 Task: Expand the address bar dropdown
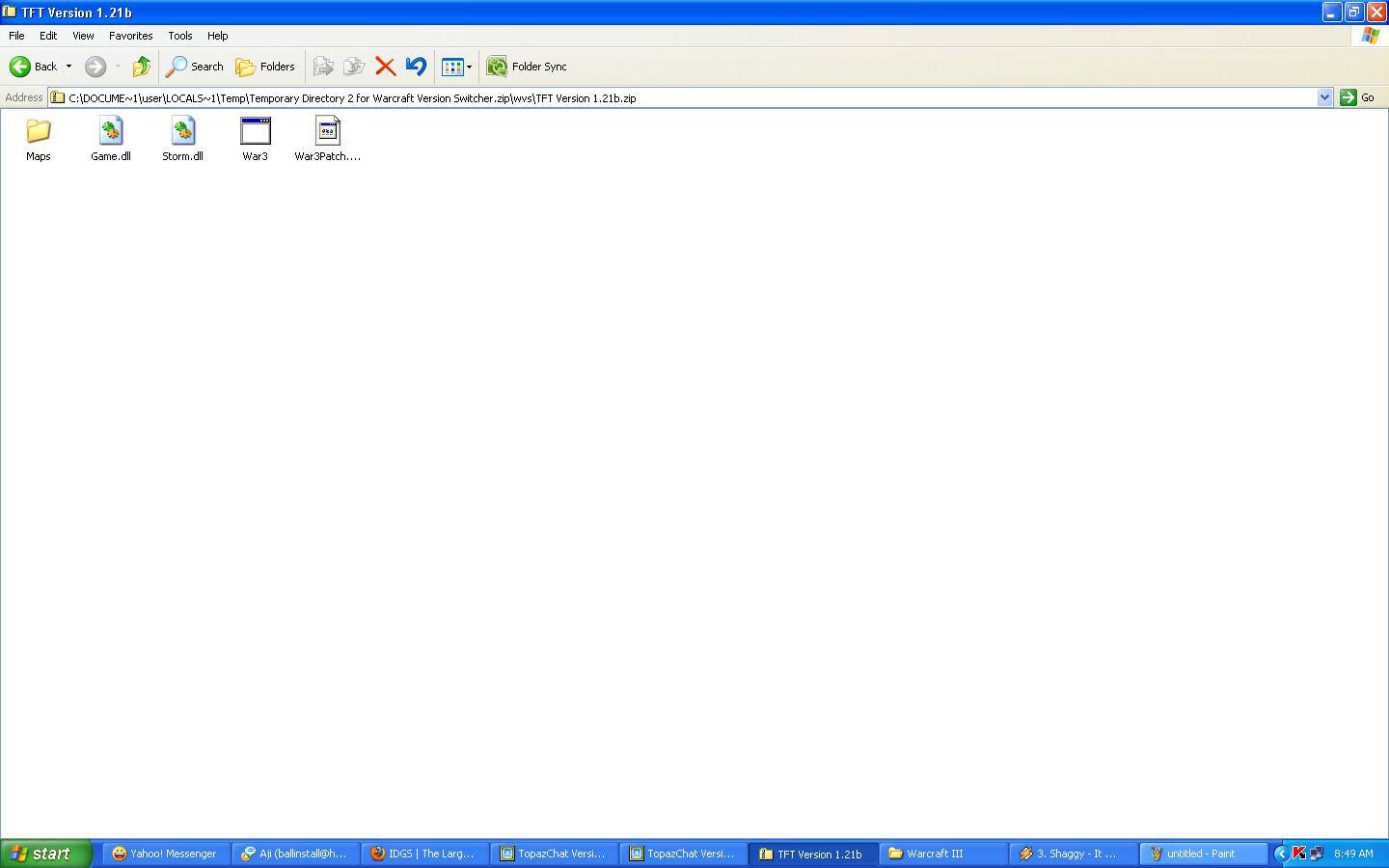tap(1324, 97)
